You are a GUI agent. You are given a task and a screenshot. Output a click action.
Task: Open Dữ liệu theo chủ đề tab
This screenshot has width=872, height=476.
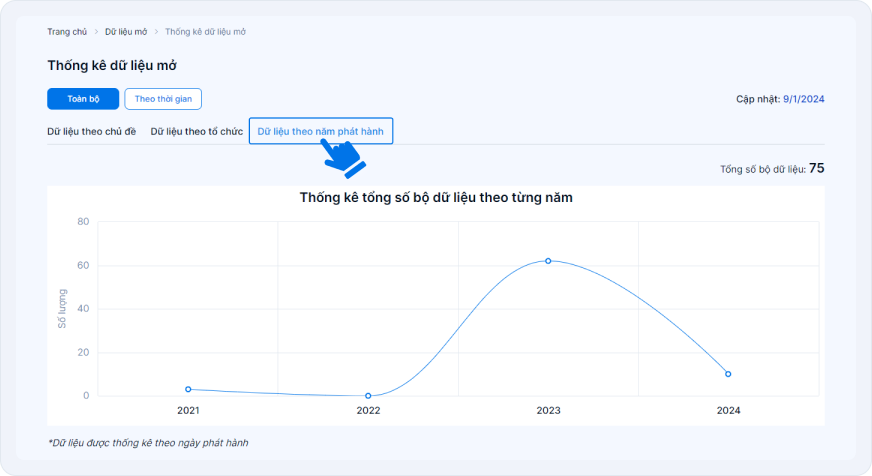[x=92, y=131]
